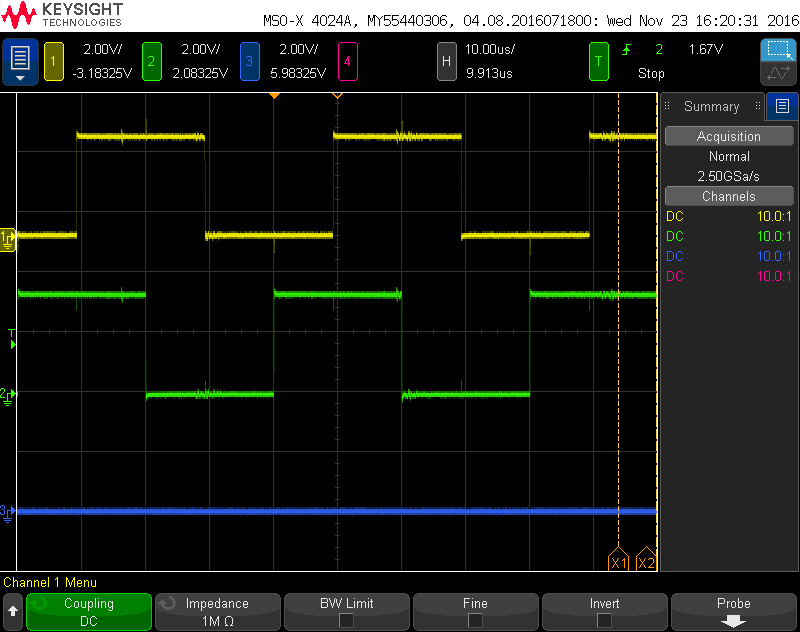Screen dimensions: 800x632
Task: Click the 9.913us delay value
Action: 489,73
